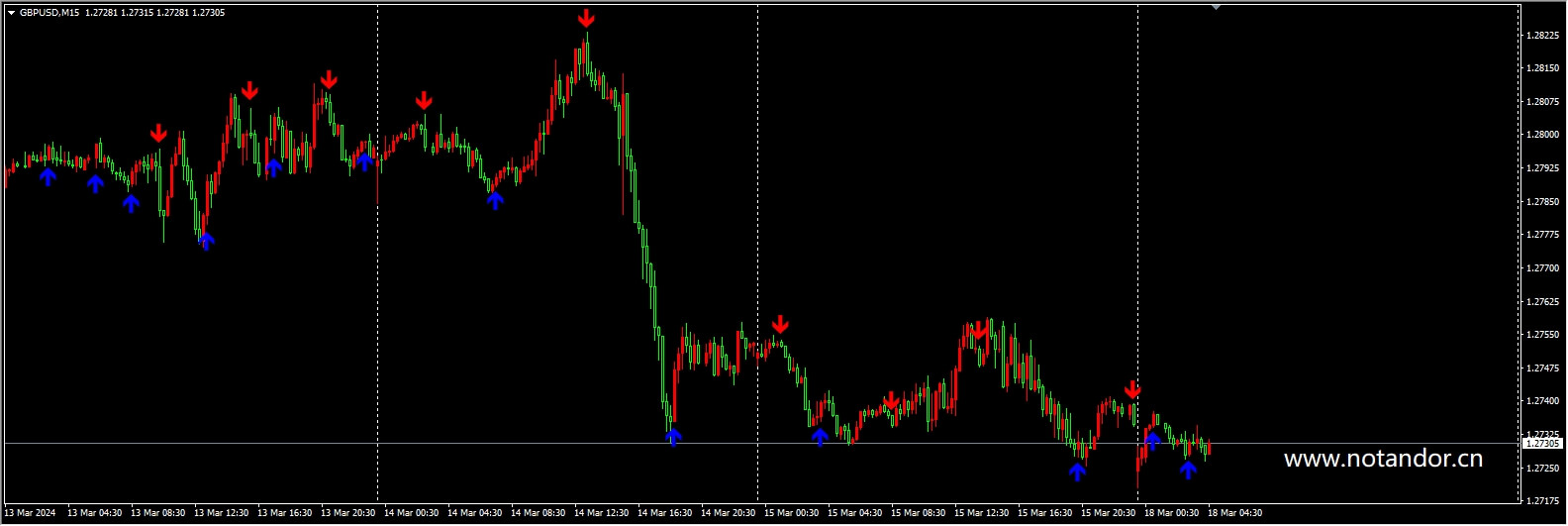Click the last blue buy arrow near 18 Mar 04:30
The image size is (1568, 526).
(x=1188, y=470)
